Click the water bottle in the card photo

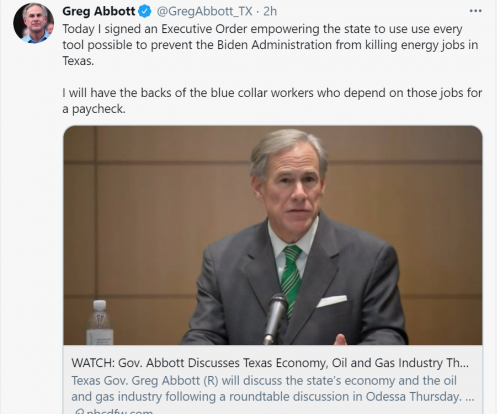100,322
